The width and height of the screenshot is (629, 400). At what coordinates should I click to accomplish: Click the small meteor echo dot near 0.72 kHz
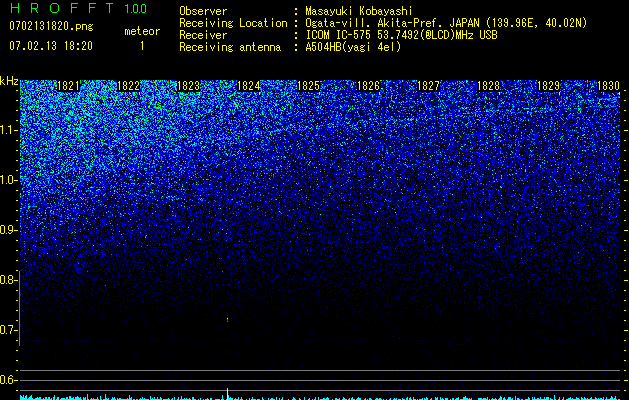(227, 319)
